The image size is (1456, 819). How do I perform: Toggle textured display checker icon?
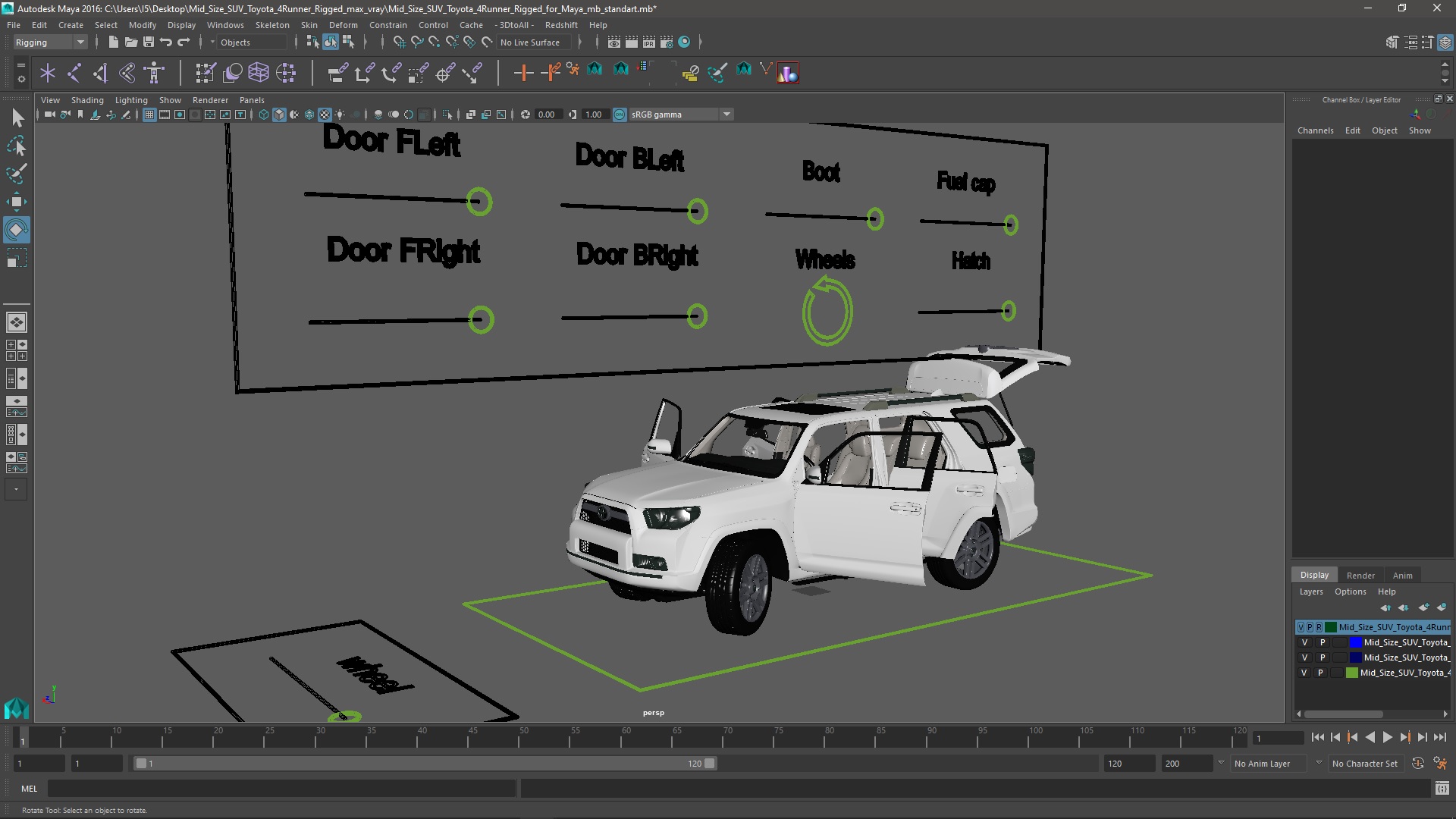325,115
